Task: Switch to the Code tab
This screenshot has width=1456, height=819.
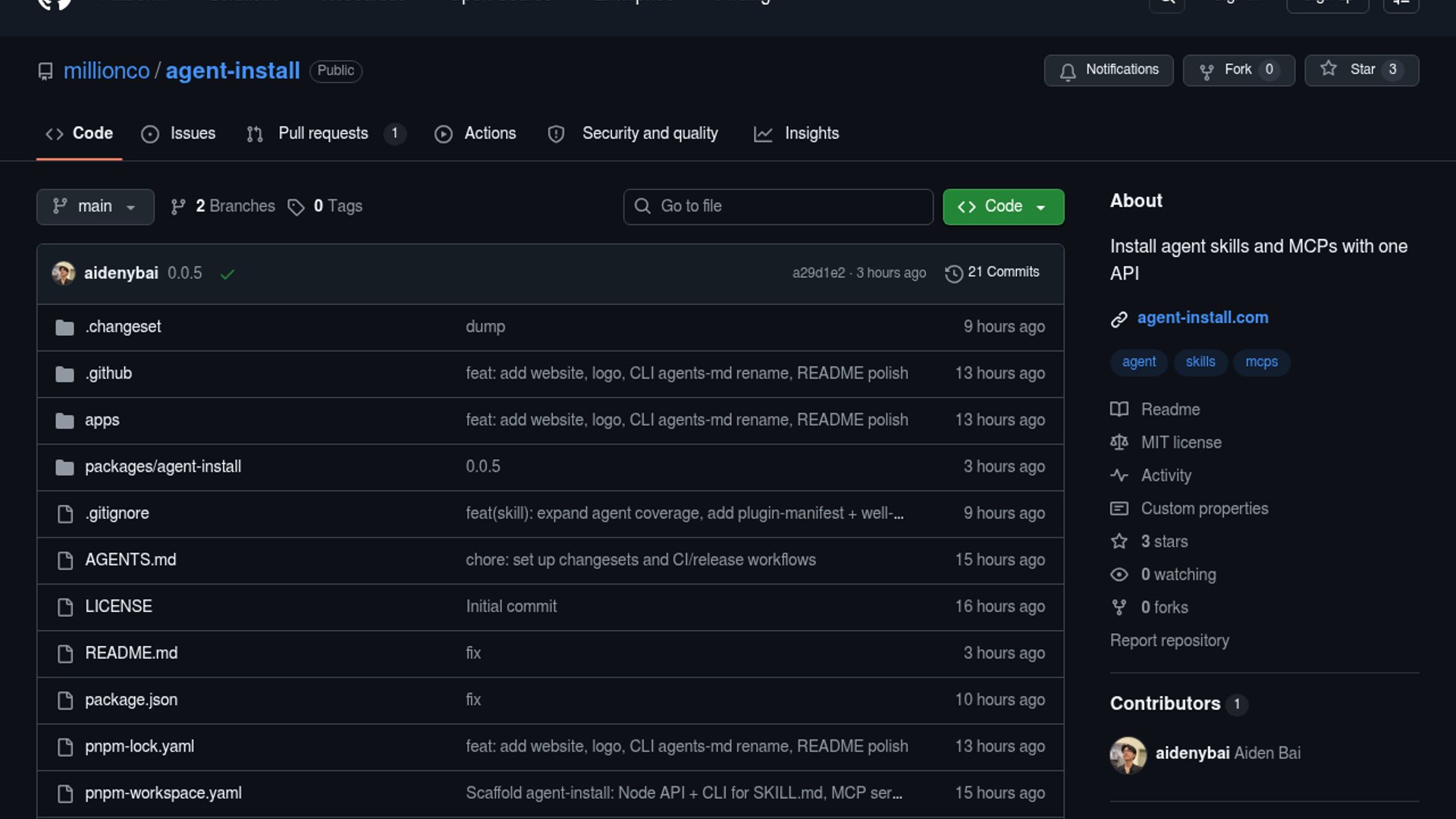Action: 79,133
